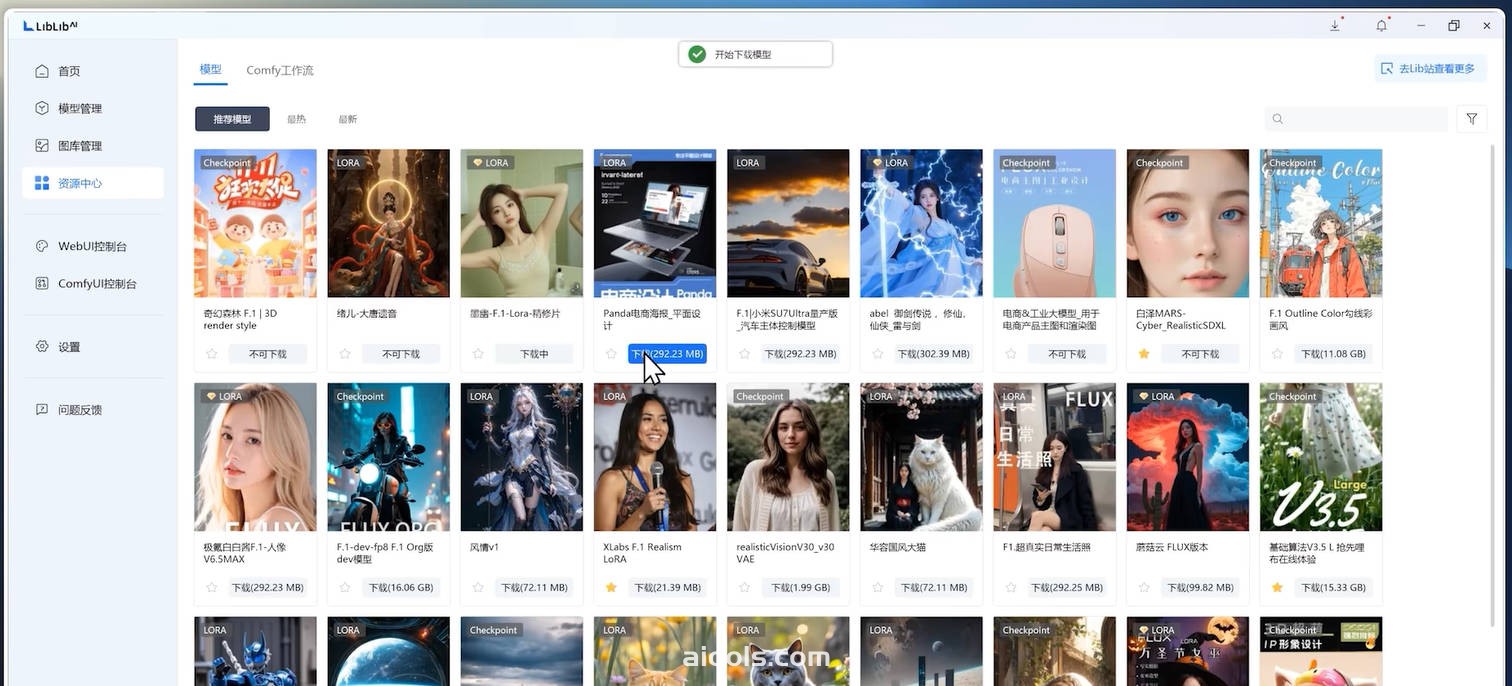This screenshot has height=686, width=1512.
Task: Click the 下载(1.99 GB) button
Action: [800, 588]
